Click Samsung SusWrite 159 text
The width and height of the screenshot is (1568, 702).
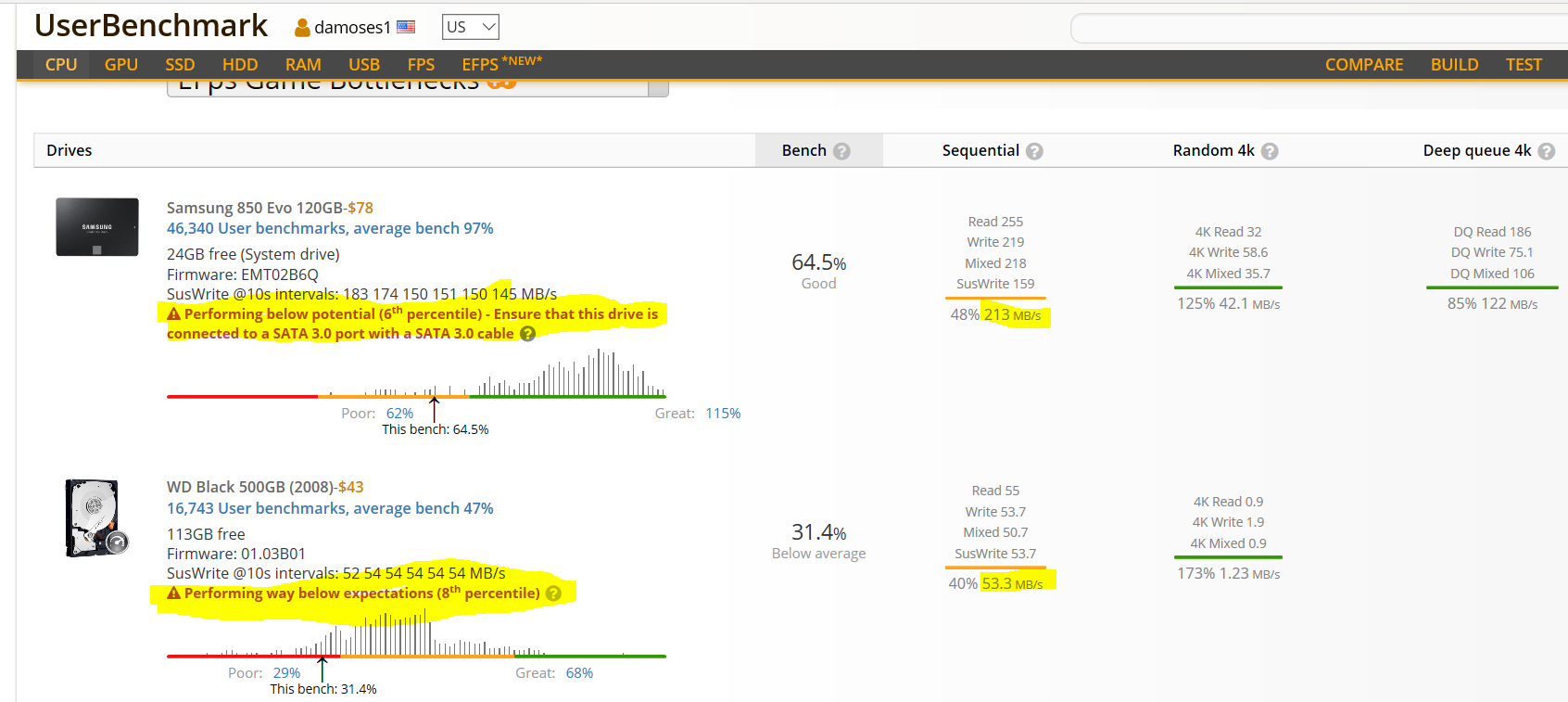[x=995, y=284]
